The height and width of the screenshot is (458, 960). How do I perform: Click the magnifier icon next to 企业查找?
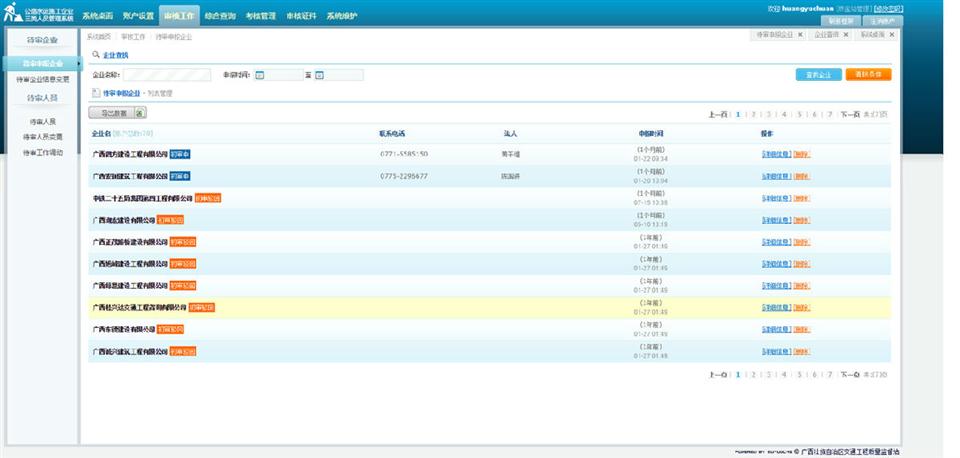[x=96, y=55]
